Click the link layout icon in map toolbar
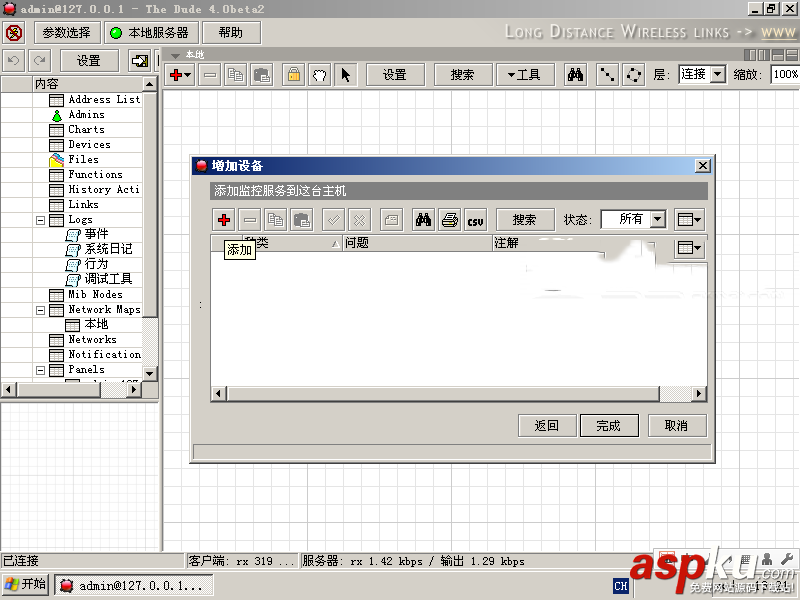Screen dimensions: 800x600 point(607,75)
